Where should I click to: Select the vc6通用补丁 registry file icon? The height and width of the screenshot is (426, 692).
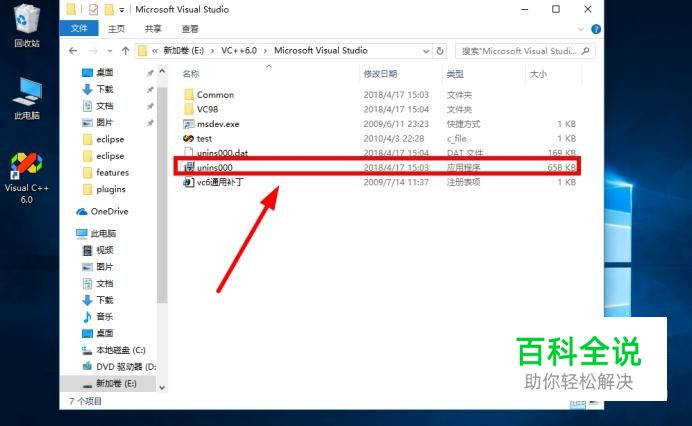[x=189, y=182]
